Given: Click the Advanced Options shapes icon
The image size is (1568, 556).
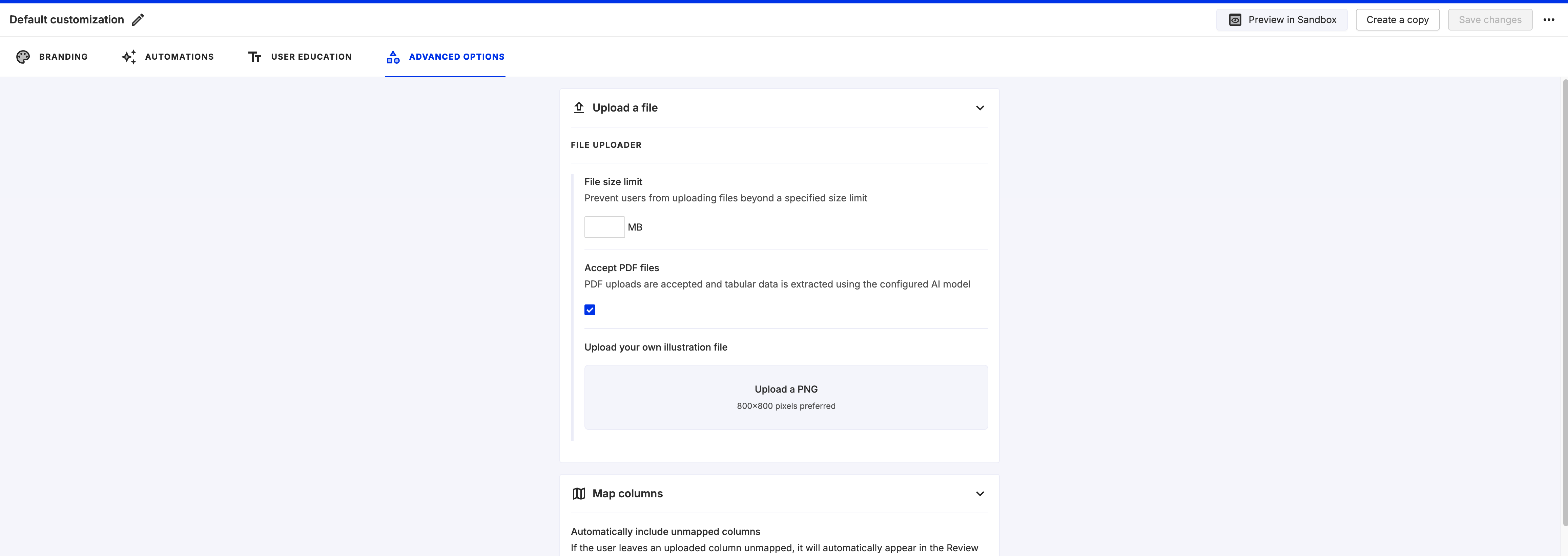Looking at the screenshot, I should click(393, 57).
